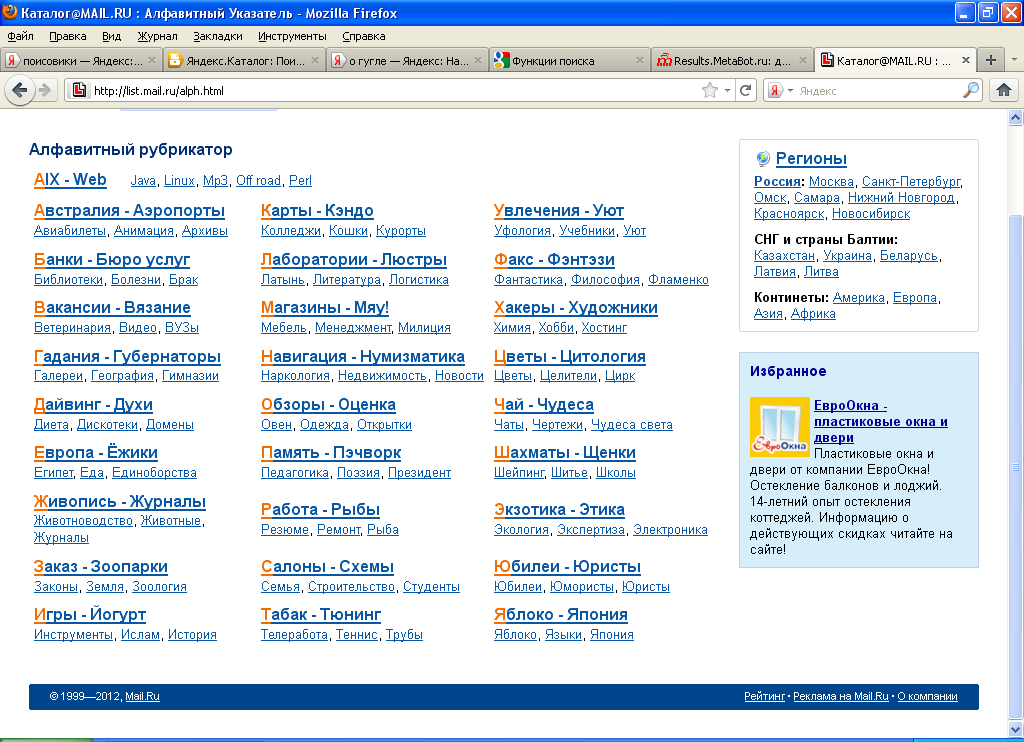Close the 'о гугле — Яндекс' tab

pyautogui.click(x=477, y=60)
